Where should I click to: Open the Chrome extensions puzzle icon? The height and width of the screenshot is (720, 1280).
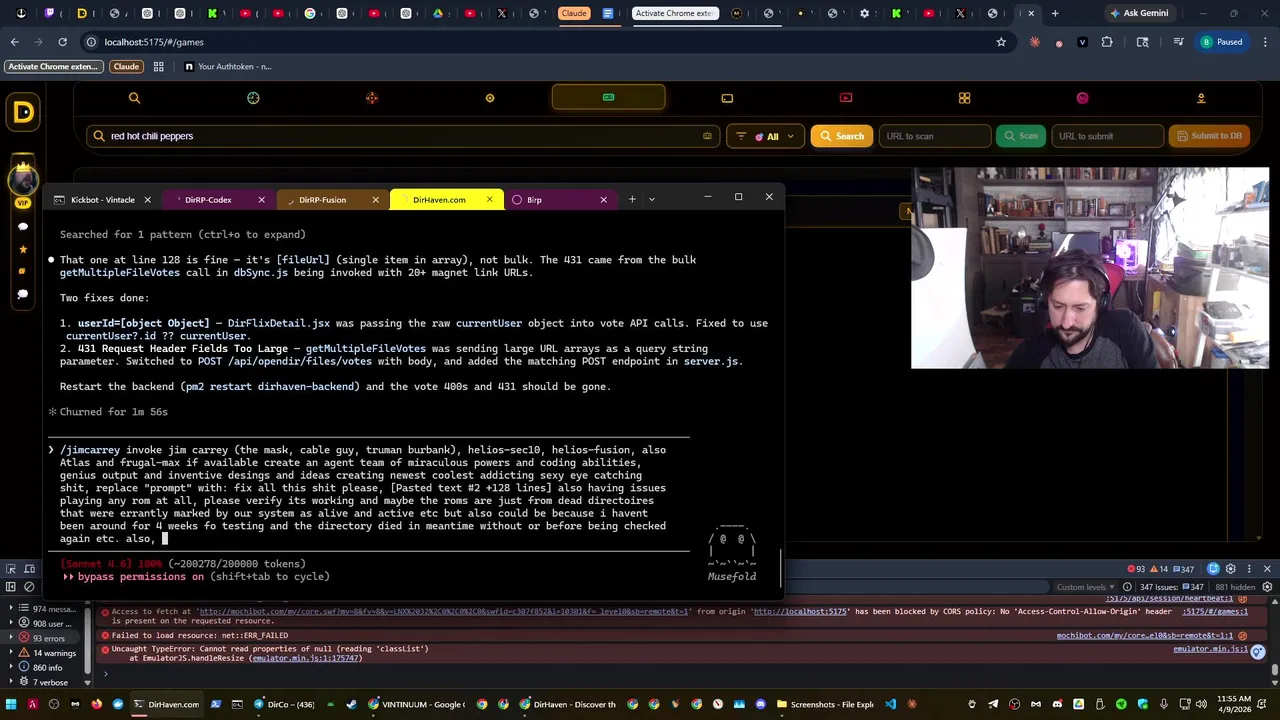click(x=1107, y=42)
